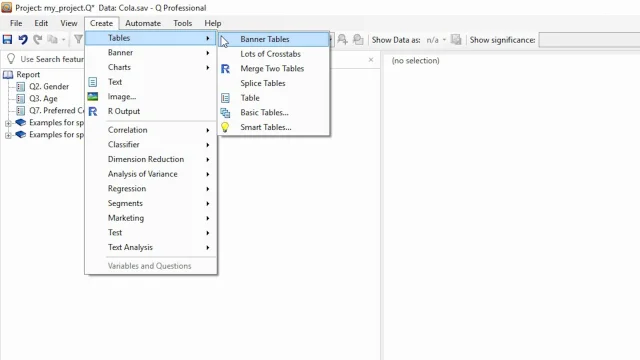Click the Smart Tables lightbulb icon
This screenshot has height=360, width=640.
225,127
